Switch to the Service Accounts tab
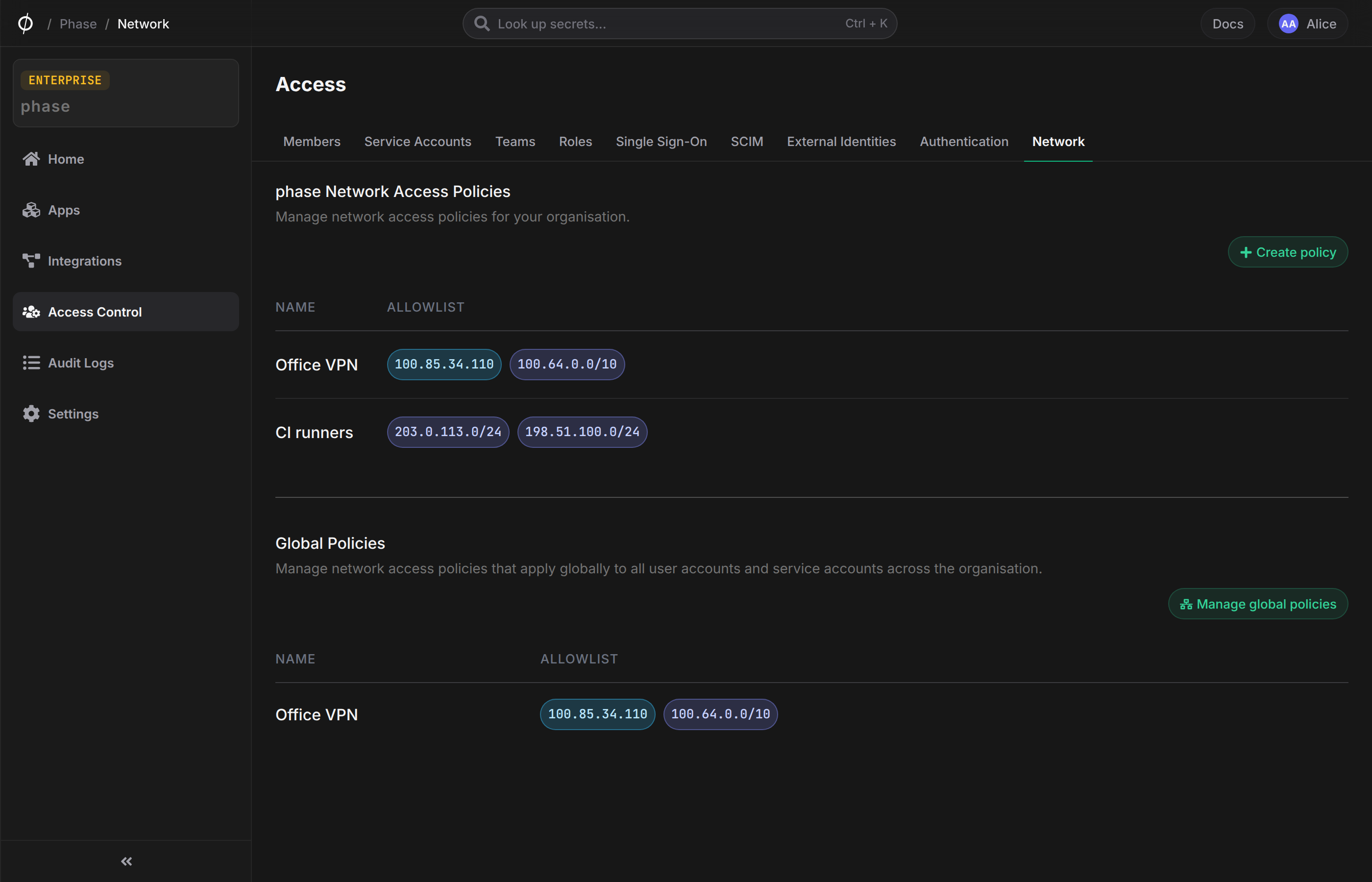This screenshot has height=882, width=1372. pyautogui.click(x=417, y=142)
